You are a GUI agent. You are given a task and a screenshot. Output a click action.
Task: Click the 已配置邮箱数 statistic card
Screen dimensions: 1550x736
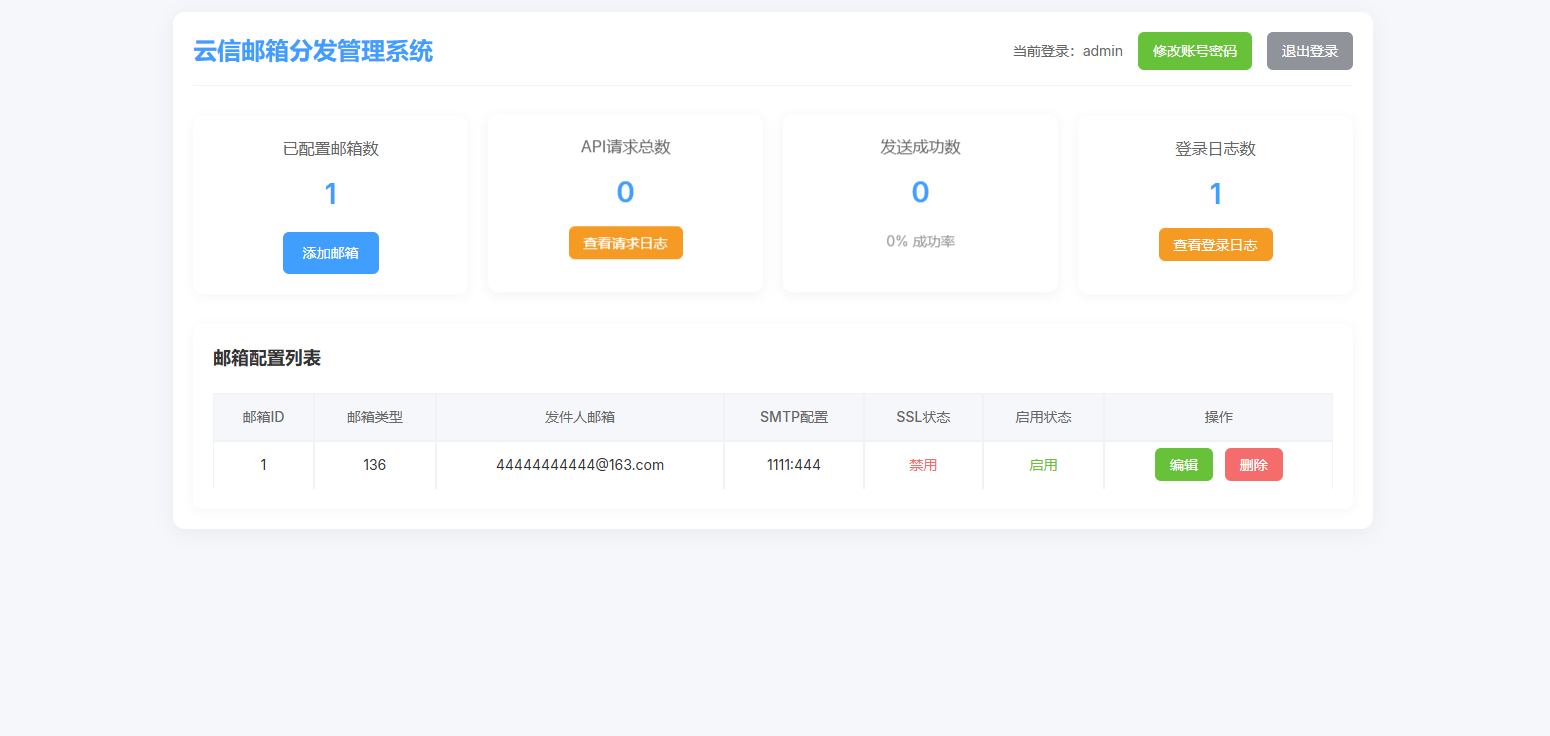tap(330, 147)
